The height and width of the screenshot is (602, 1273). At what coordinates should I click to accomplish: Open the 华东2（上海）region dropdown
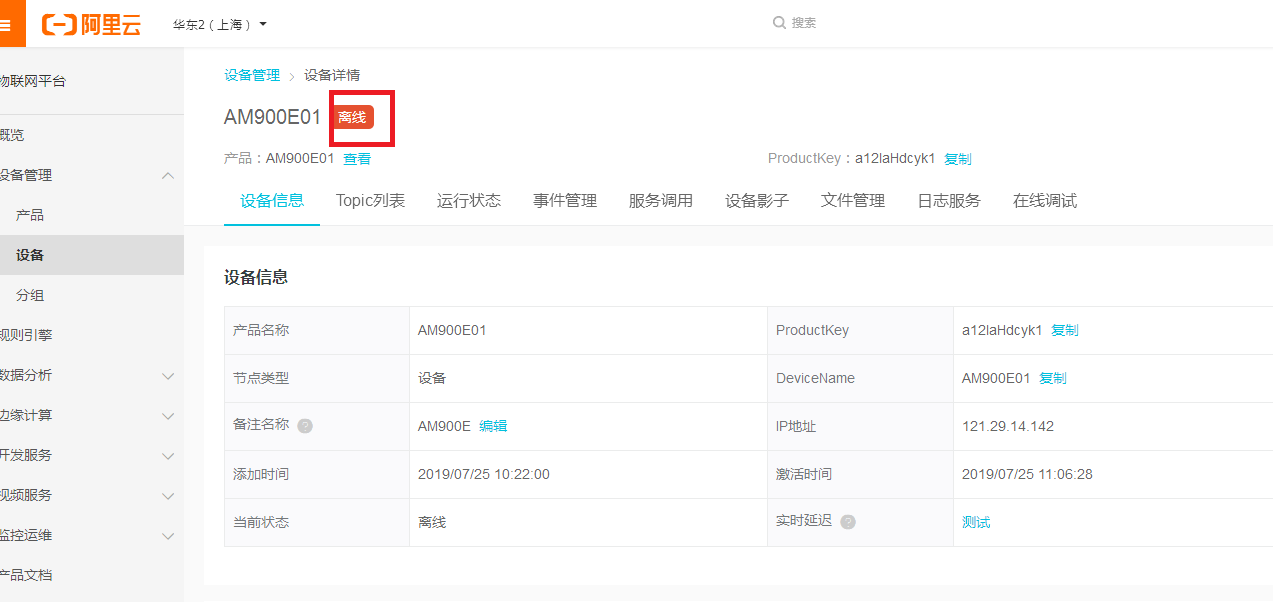[220, 24]
